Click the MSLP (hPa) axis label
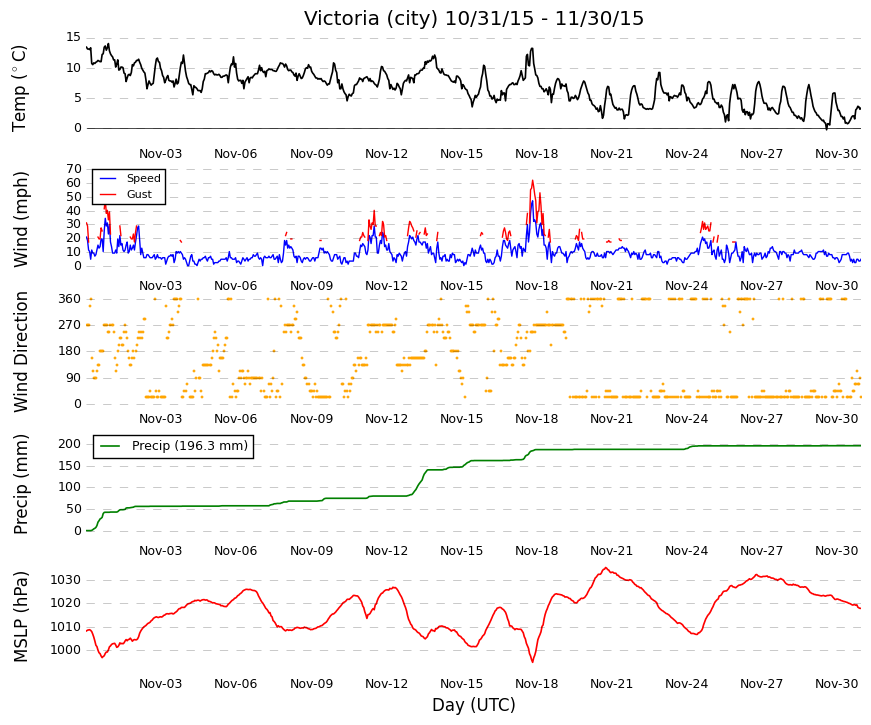The height and width of the screenshot is (725, 871). (x=20, y=617)
